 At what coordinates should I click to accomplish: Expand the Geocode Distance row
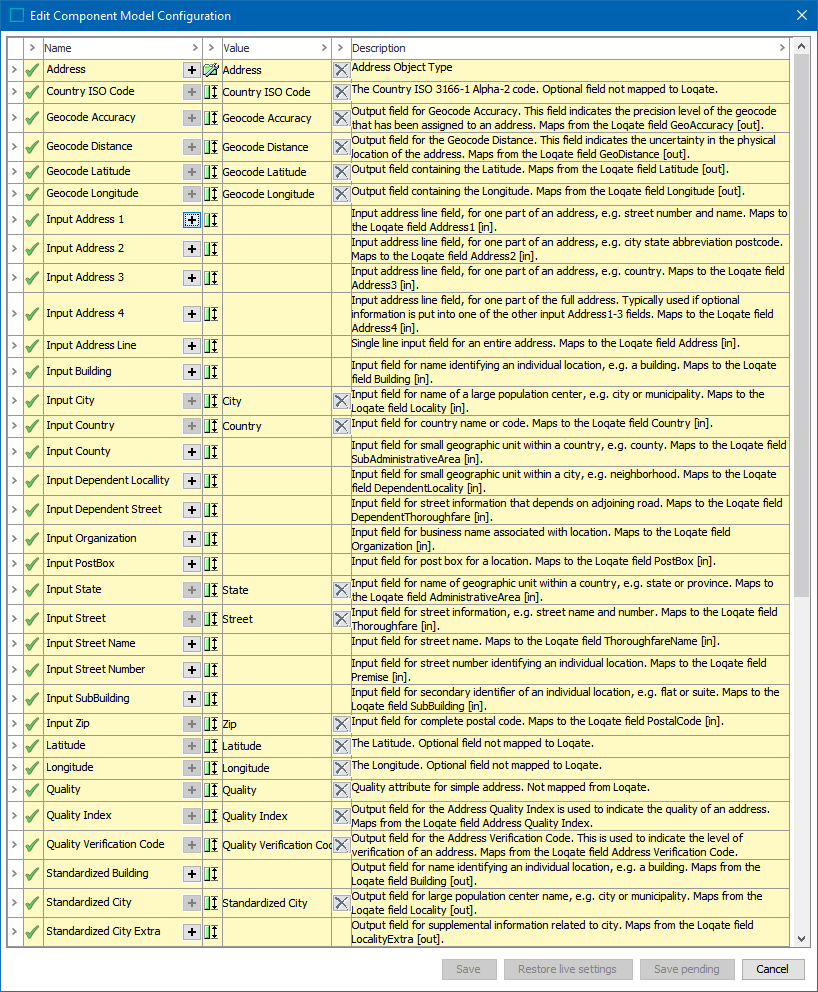(15, 146)
